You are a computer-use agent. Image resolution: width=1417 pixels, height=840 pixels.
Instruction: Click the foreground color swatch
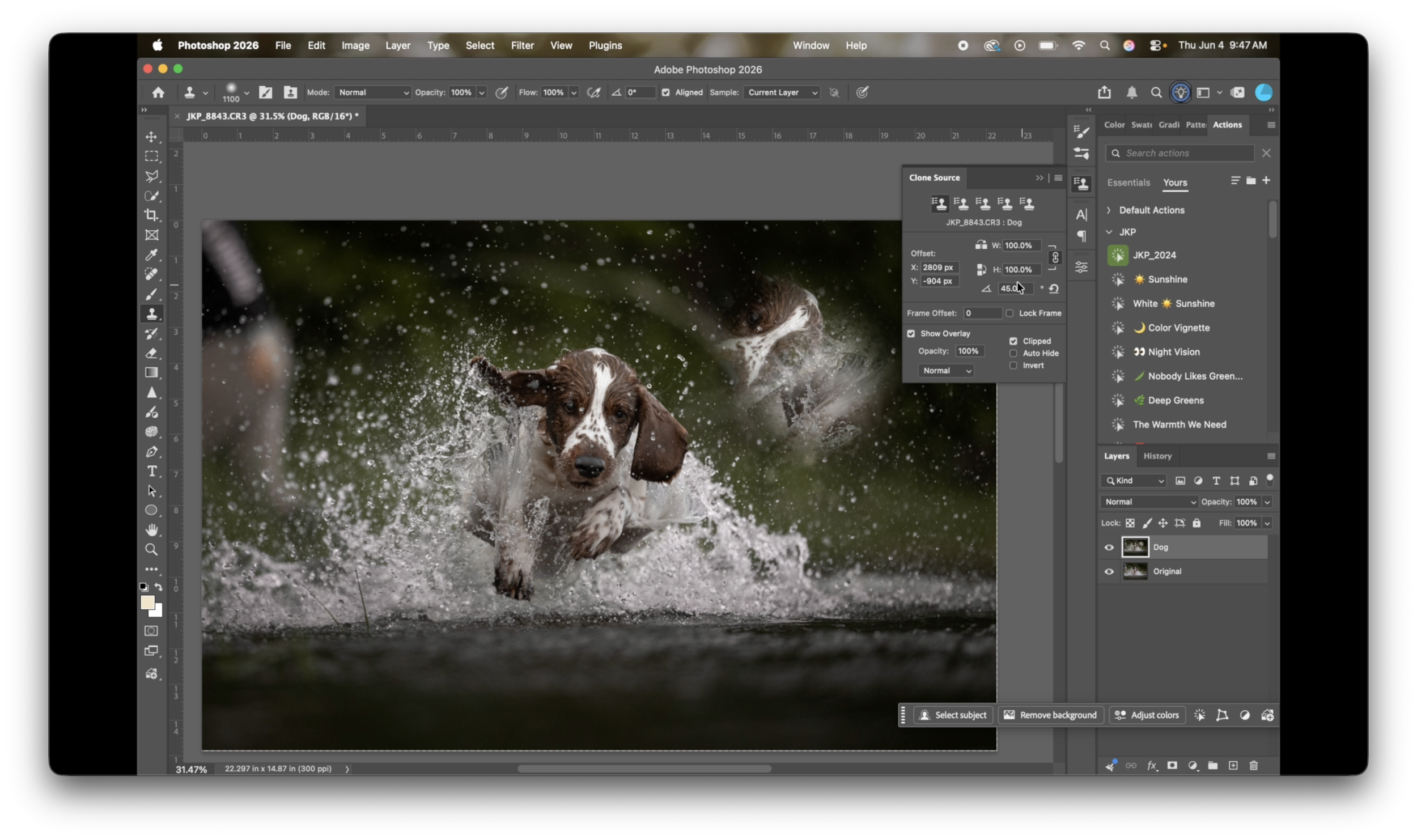147,602
